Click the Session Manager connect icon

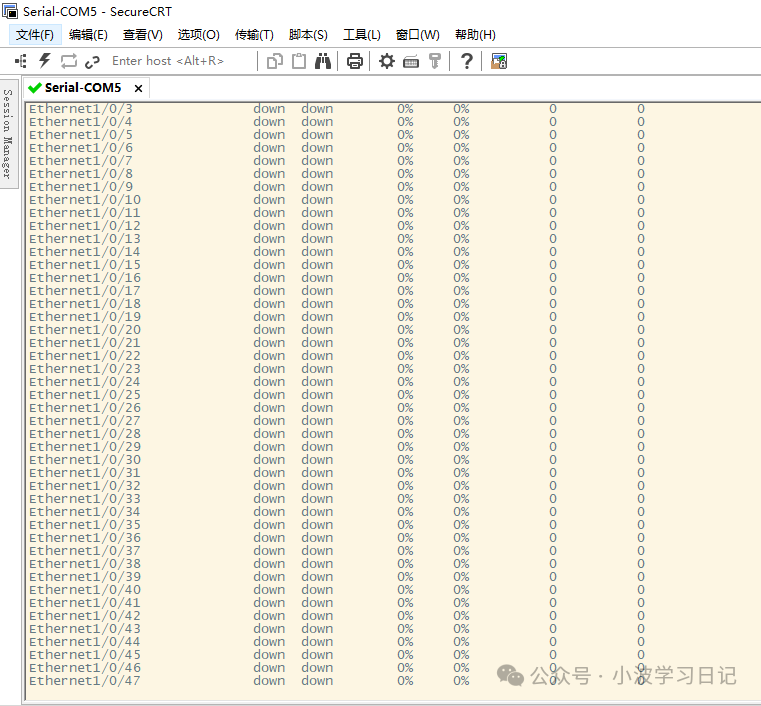click(20, 61)
